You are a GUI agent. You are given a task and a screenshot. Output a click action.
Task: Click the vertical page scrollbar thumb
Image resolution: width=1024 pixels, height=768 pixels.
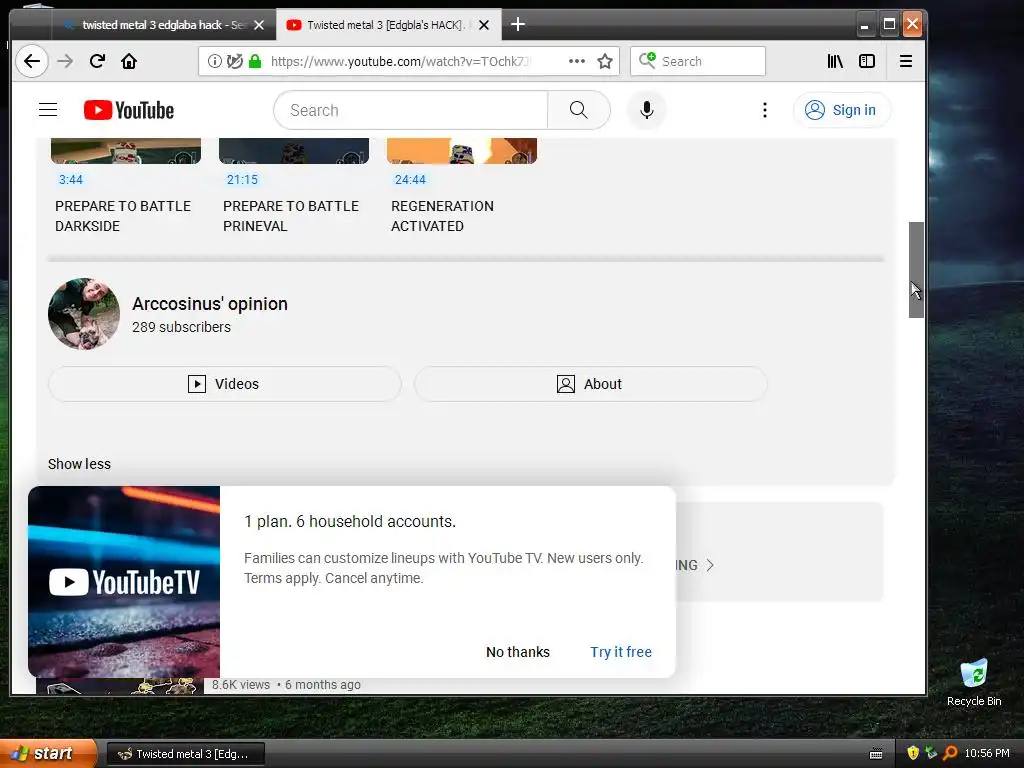coord(916,270)
